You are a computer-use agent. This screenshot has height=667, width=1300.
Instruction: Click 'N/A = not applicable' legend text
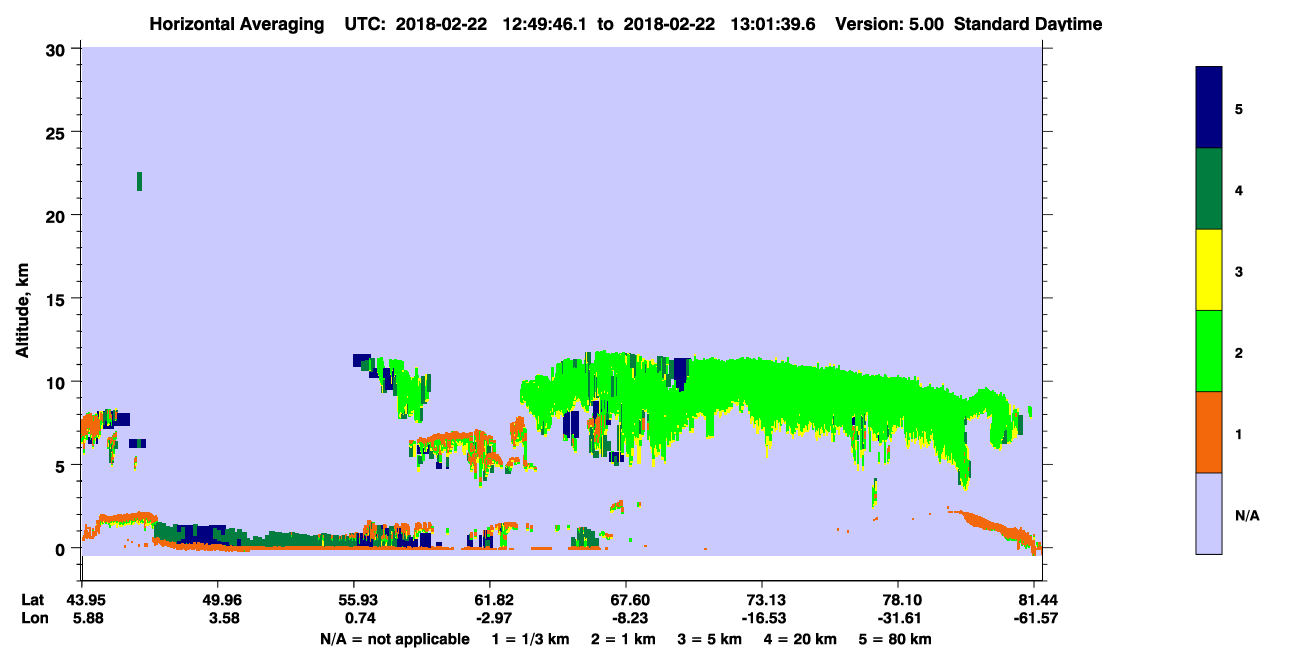[x=395, y=639]
